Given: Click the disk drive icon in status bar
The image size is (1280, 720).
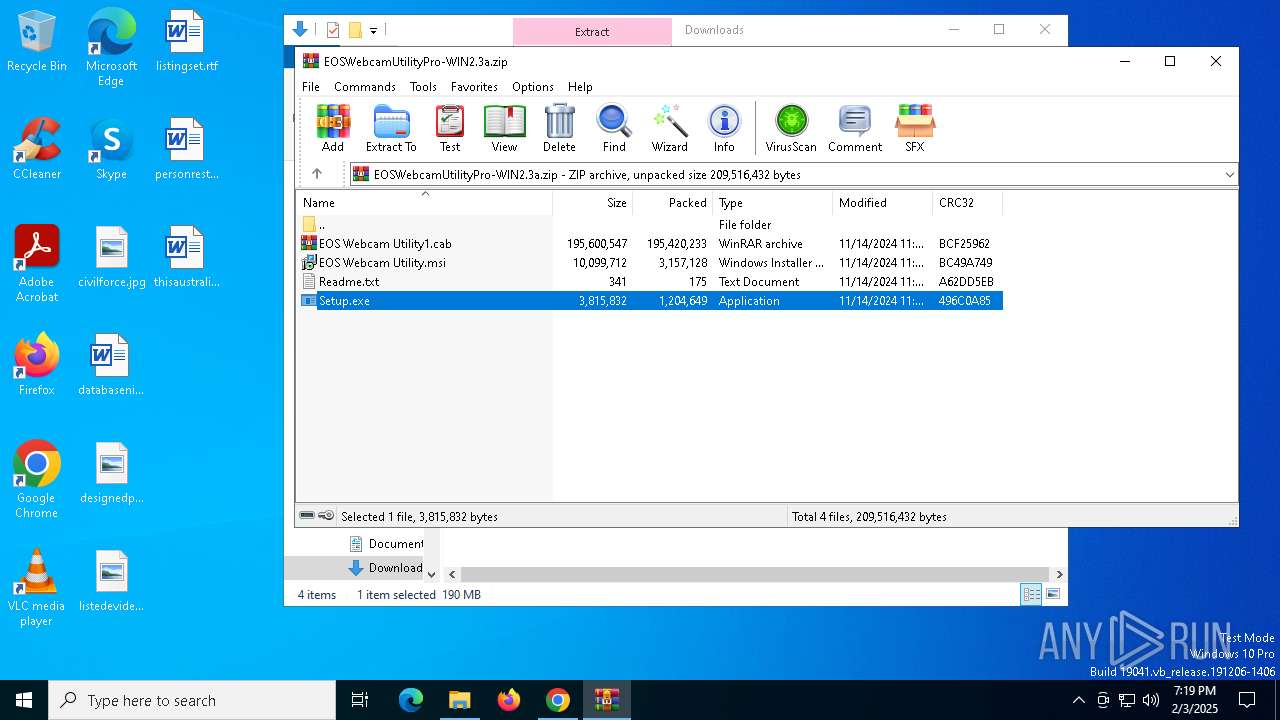Looking at the screenshot, I should [307, 516].
